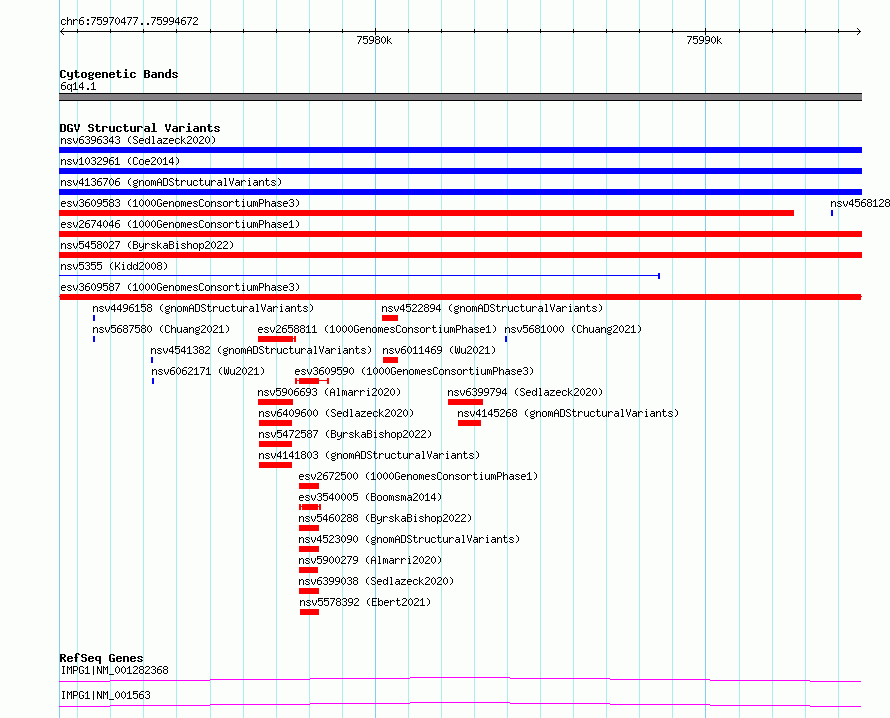This screenshot has height=718, width=890.
Task: Click nsv6011469 (Wu2021) label
Action: click(439, 350)
